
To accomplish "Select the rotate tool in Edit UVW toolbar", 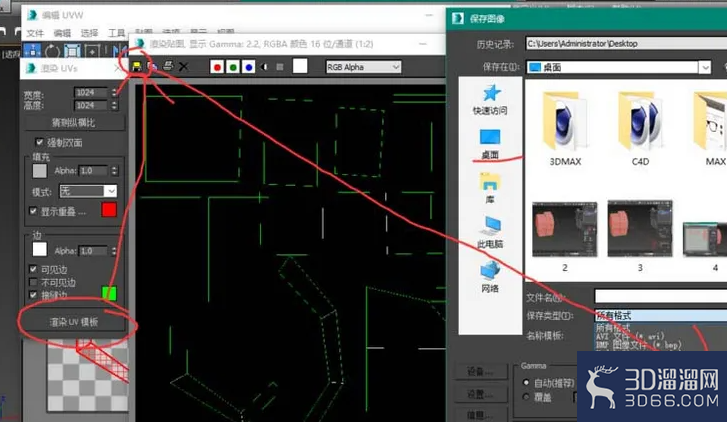I will 52,51.
